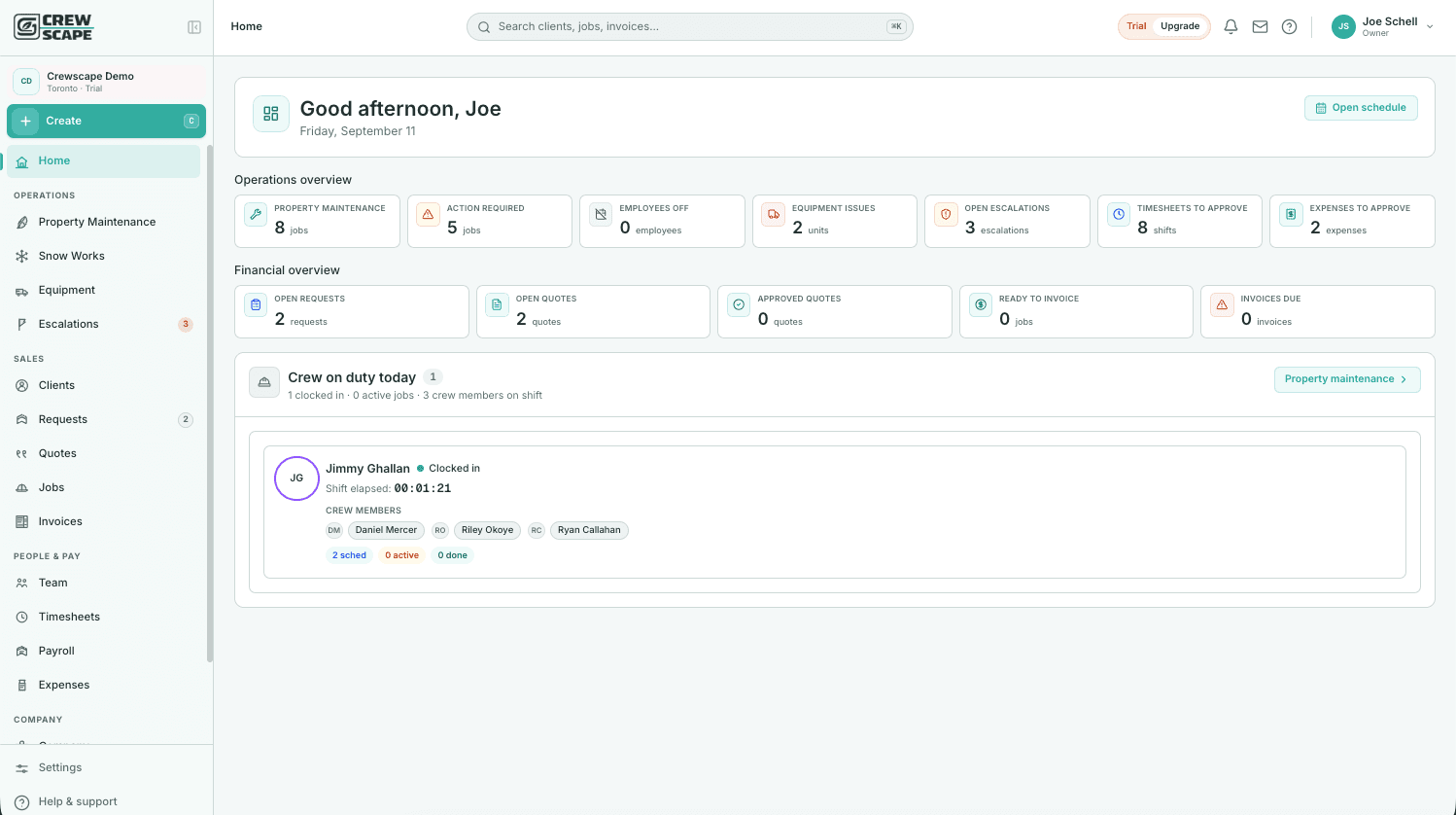
Task: Click the Employees Off calendar icon
Action: pyautogui.click(x=601, y=214)
